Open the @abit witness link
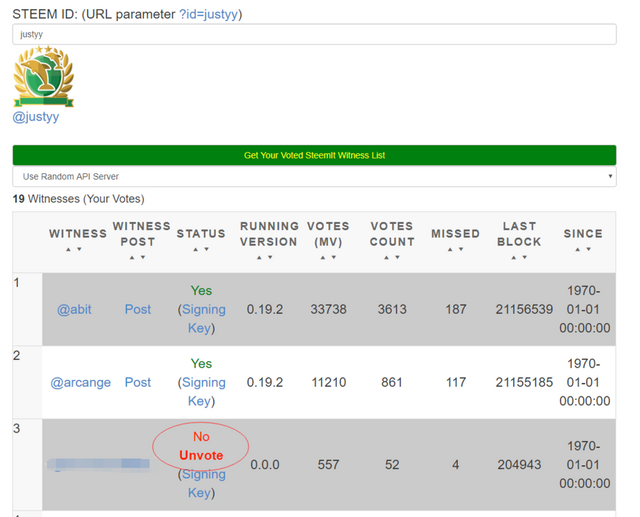This screenshot has width=640, height=517. 74,309
